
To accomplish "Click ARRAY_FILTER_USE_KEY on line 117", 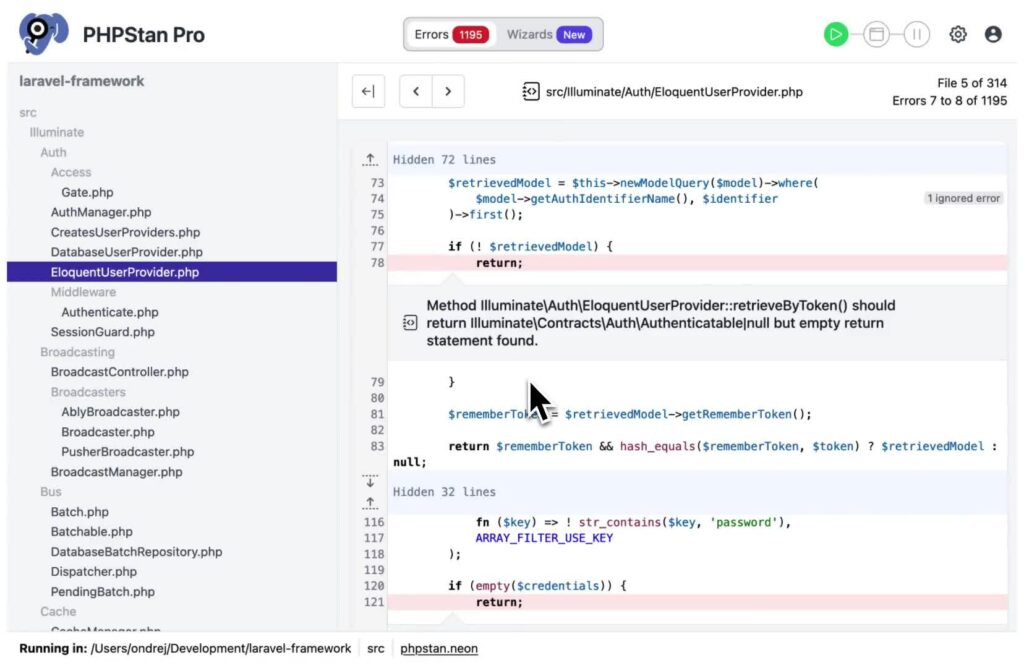I will click(x=544, y=538).
